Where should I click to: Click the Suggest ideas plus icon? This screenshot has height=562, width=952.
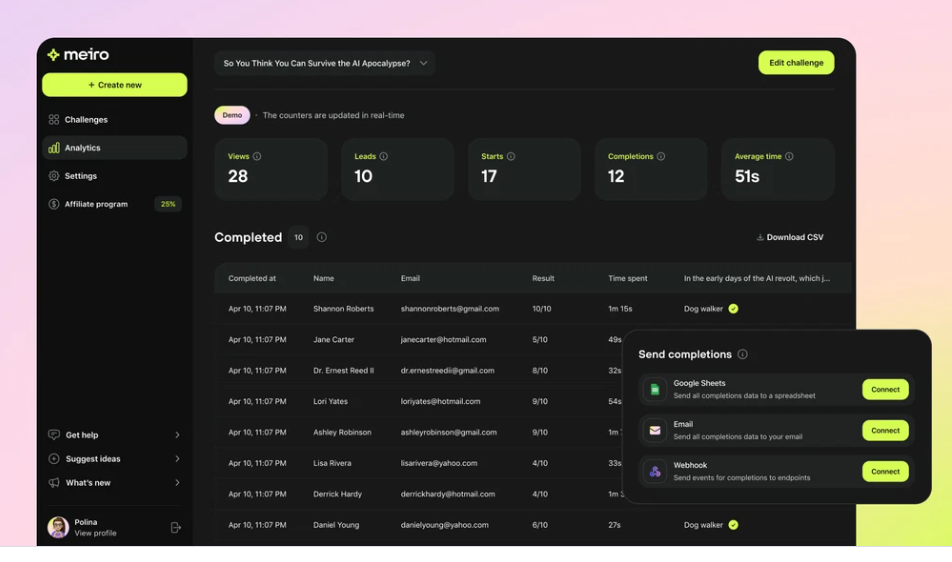(x=54, y=459)
